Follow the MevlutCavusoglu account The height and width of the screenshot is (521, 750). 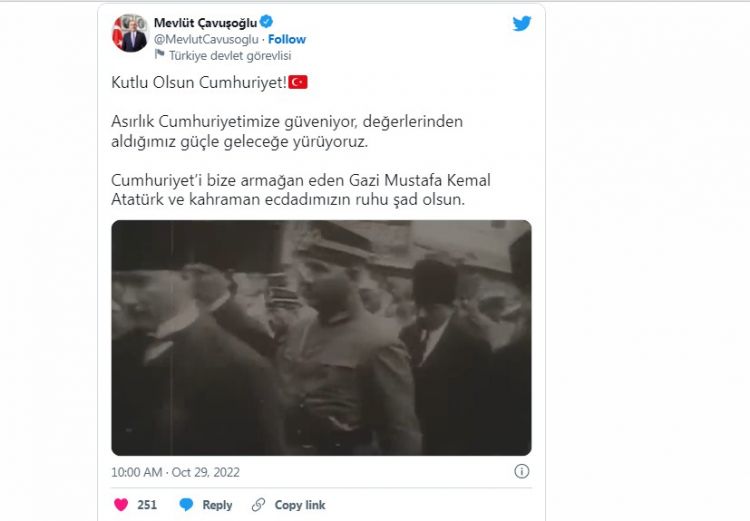pos(287,39)
